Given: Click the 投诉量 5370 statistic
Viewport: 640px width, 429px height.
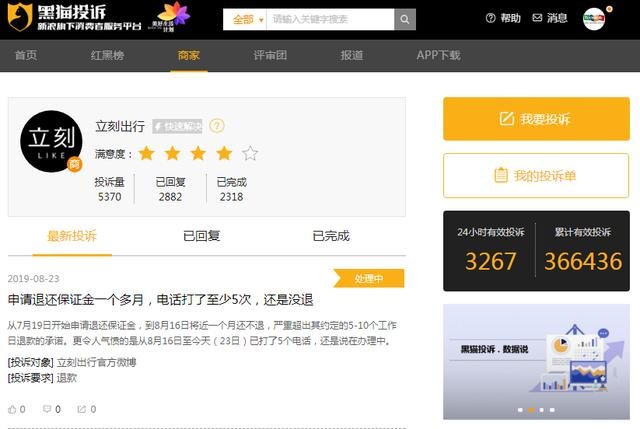Looking at the screenshot, I should click(109, 189).
